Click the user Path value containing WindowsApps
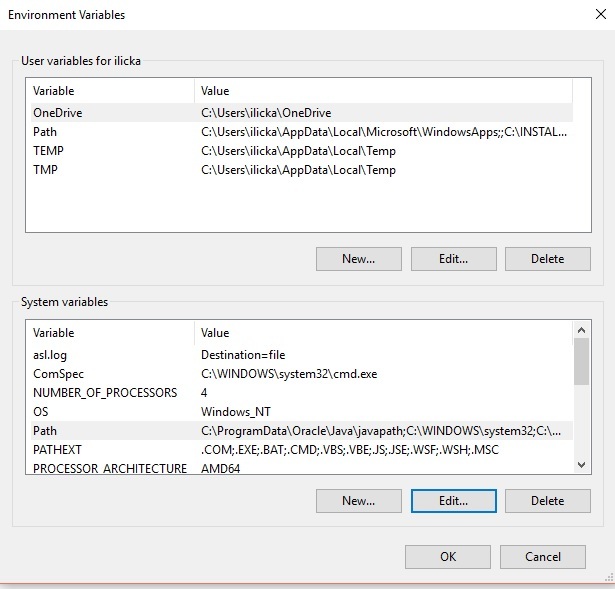 pos(384,132)
